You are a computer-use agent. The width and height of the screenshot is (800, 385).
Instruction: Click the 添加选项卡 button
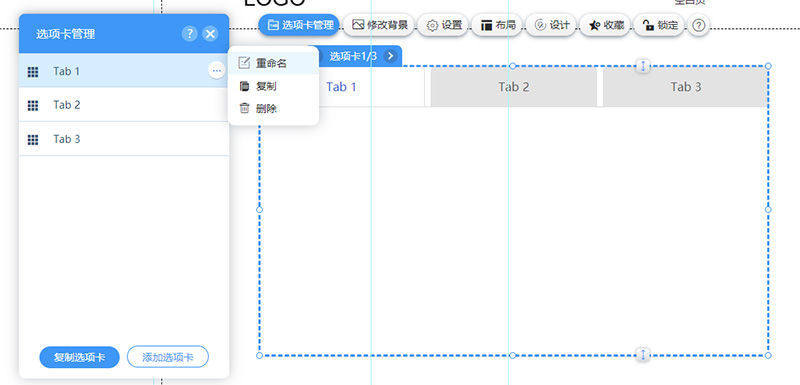168,357
